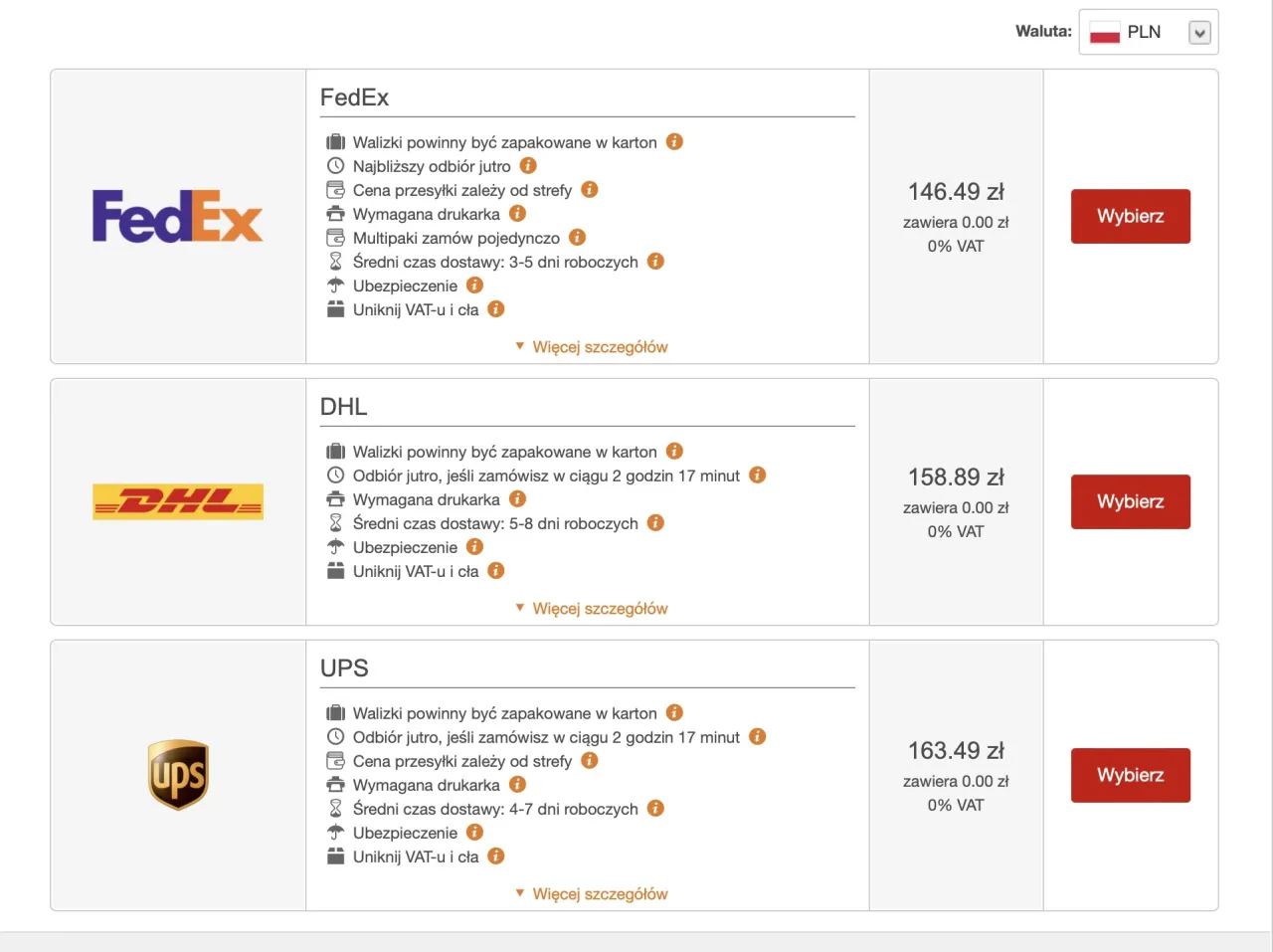Show info for DHL 'Średni czas dostawy: 5-8 dni'
The width and height of the screenshot is (1273, 952).
click(x=655, y=523)
